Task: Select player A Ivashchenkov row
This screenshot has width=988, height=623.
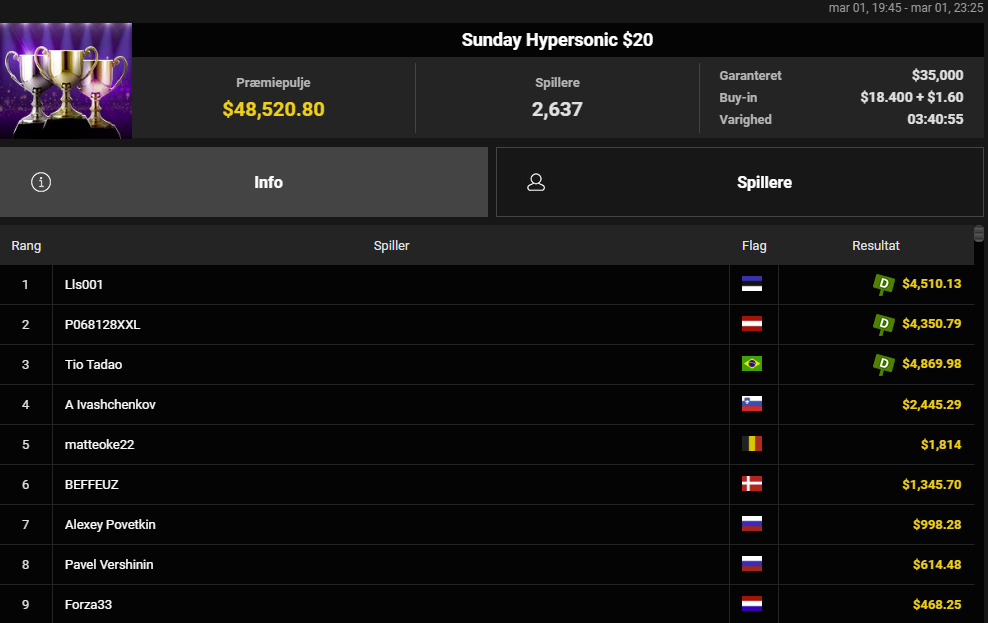Action: click(110, 404)
